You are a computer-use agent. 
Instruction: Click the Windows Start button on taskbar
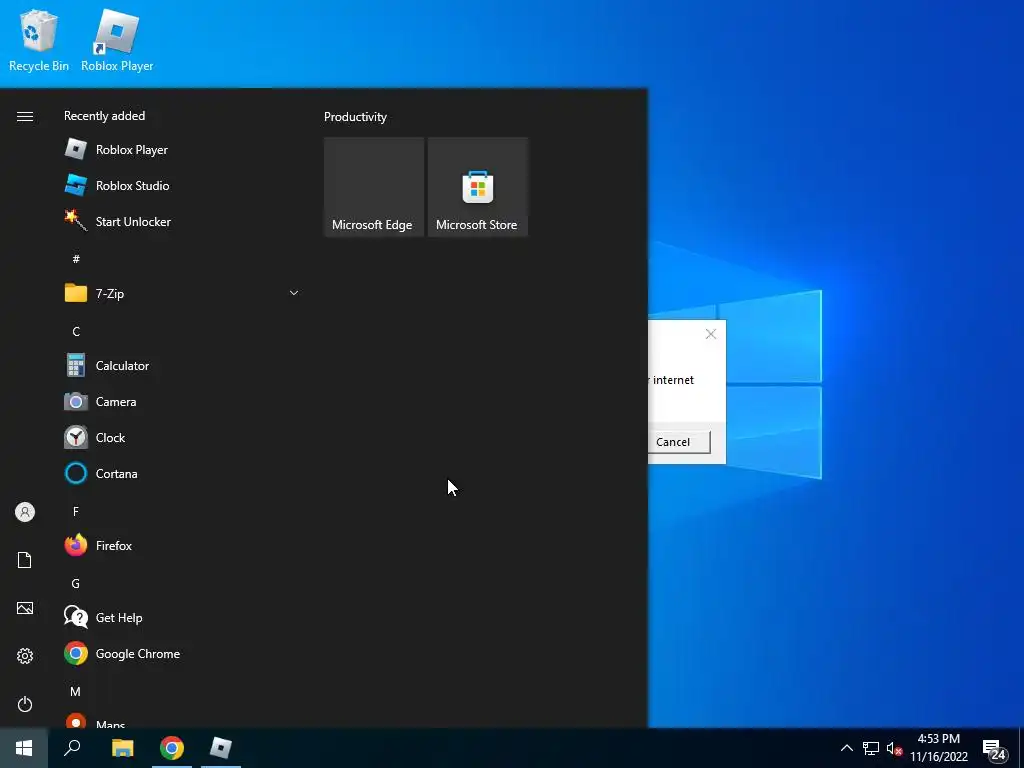point(24,748)
